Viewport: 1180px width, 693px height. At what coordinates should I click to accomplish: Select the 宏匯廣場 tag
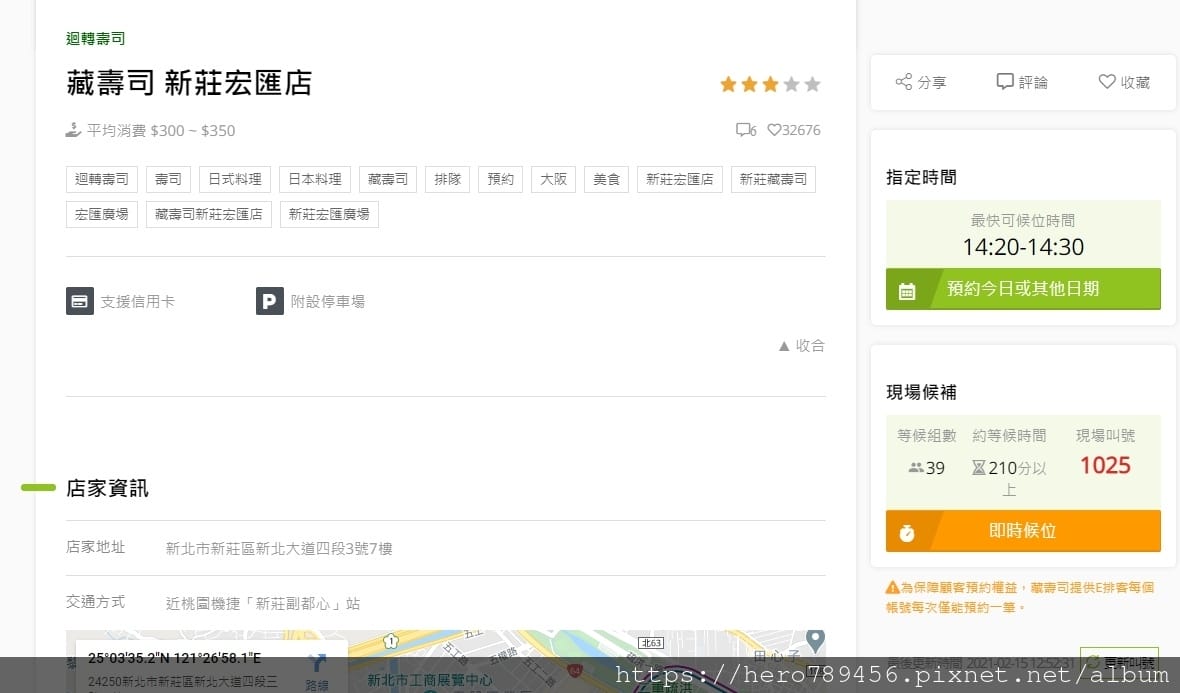tap(102, 214)
